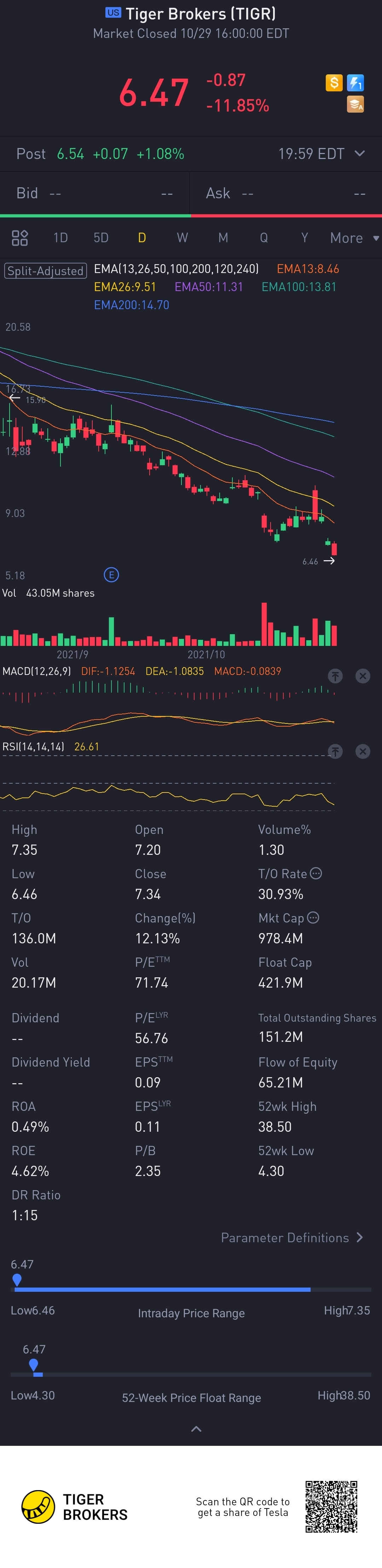Tap the -11.85% change value
This screenshot has height=1568, width=382.
(x=237, y=106)
